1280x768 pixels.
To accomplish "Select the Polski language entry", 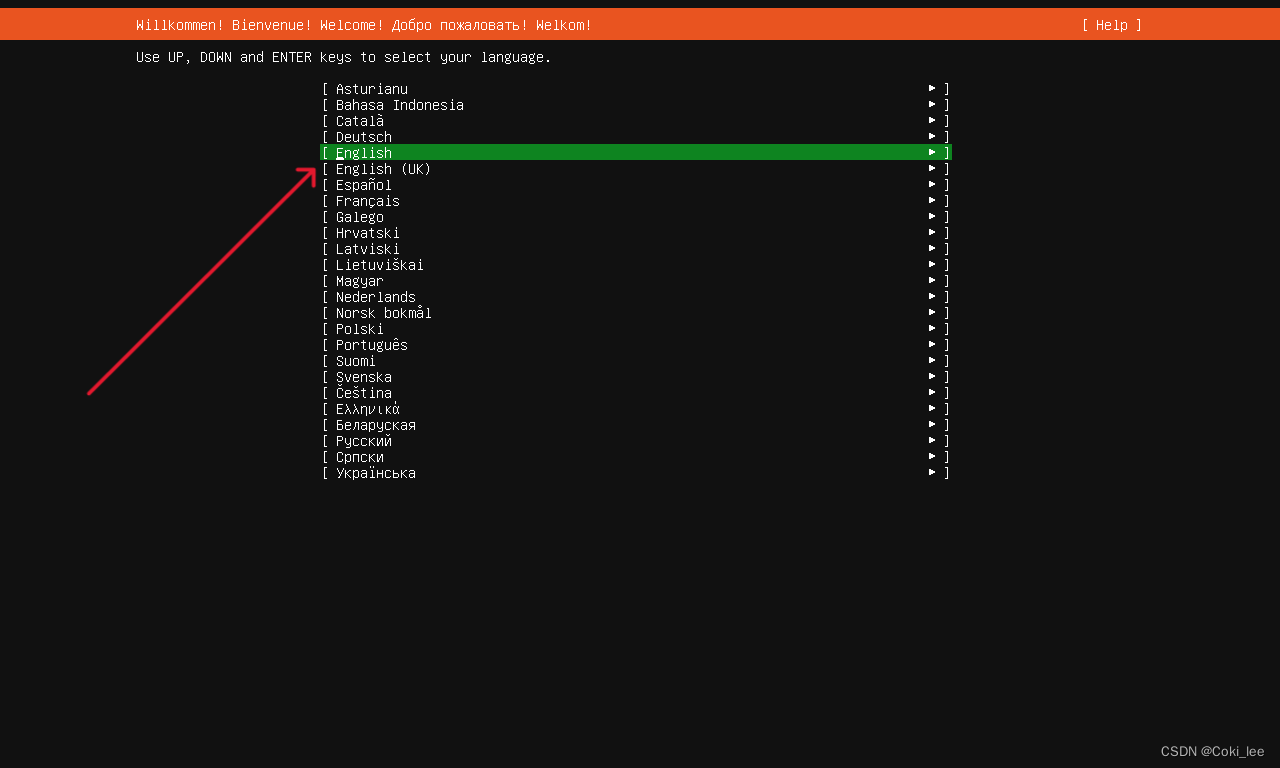I will [x=359, y=328].
